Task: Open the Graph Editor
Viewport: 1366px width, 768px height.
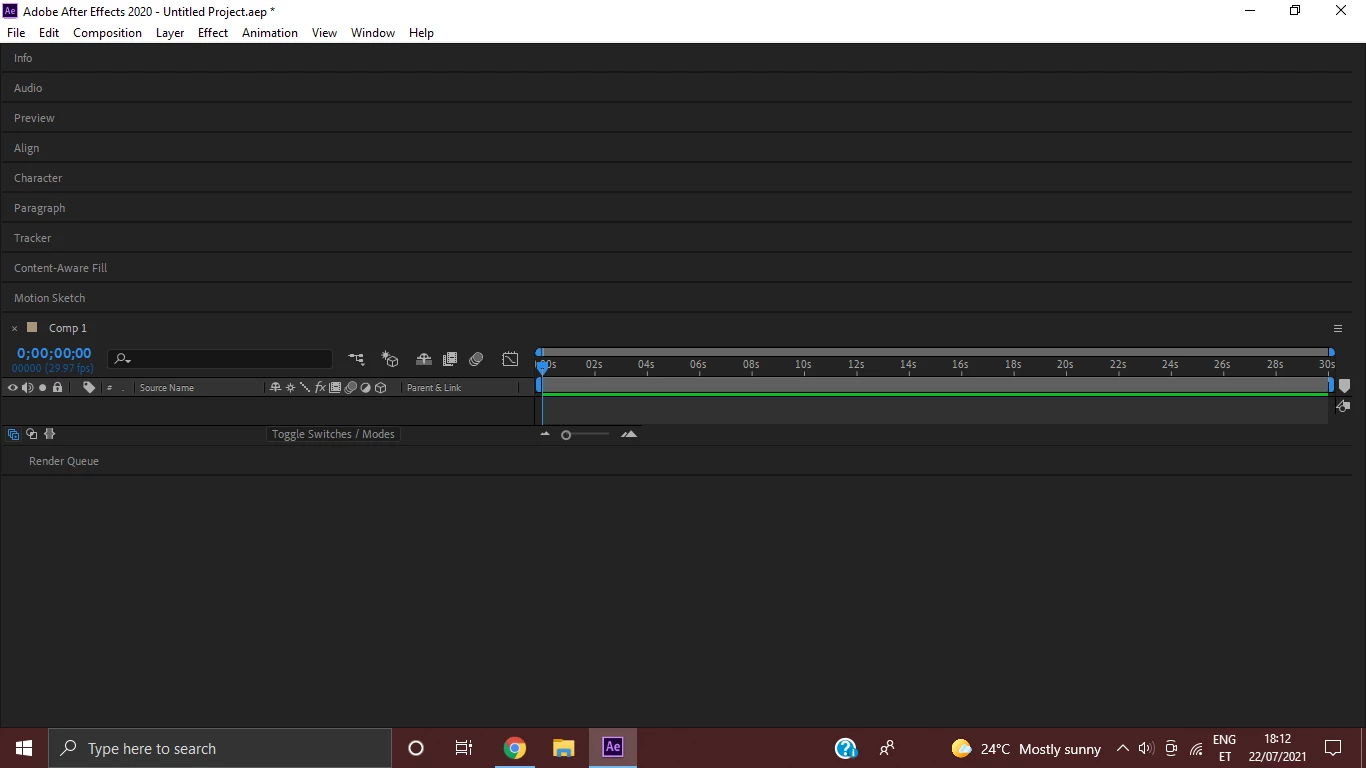Action: (x=510, y=359)
